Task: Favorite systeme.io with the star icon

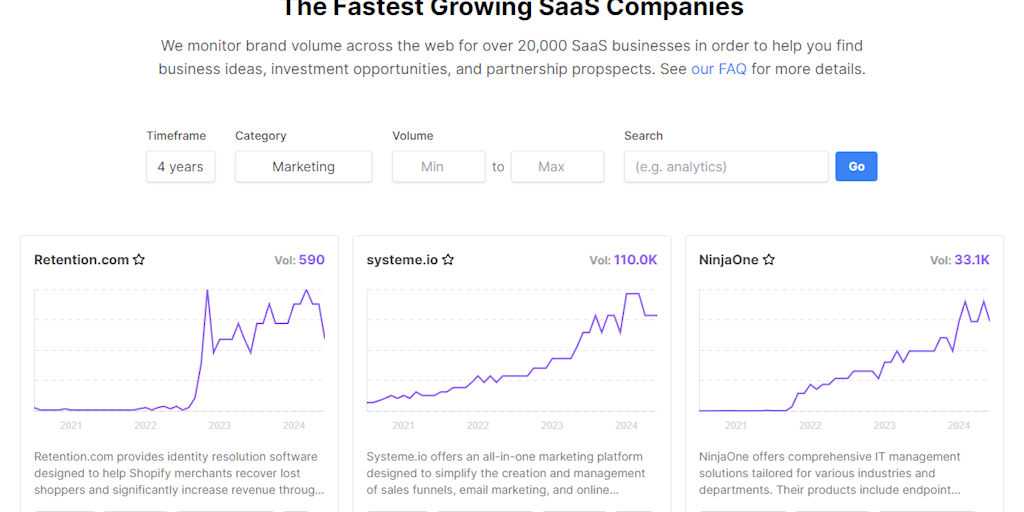Action: [448, 260]
